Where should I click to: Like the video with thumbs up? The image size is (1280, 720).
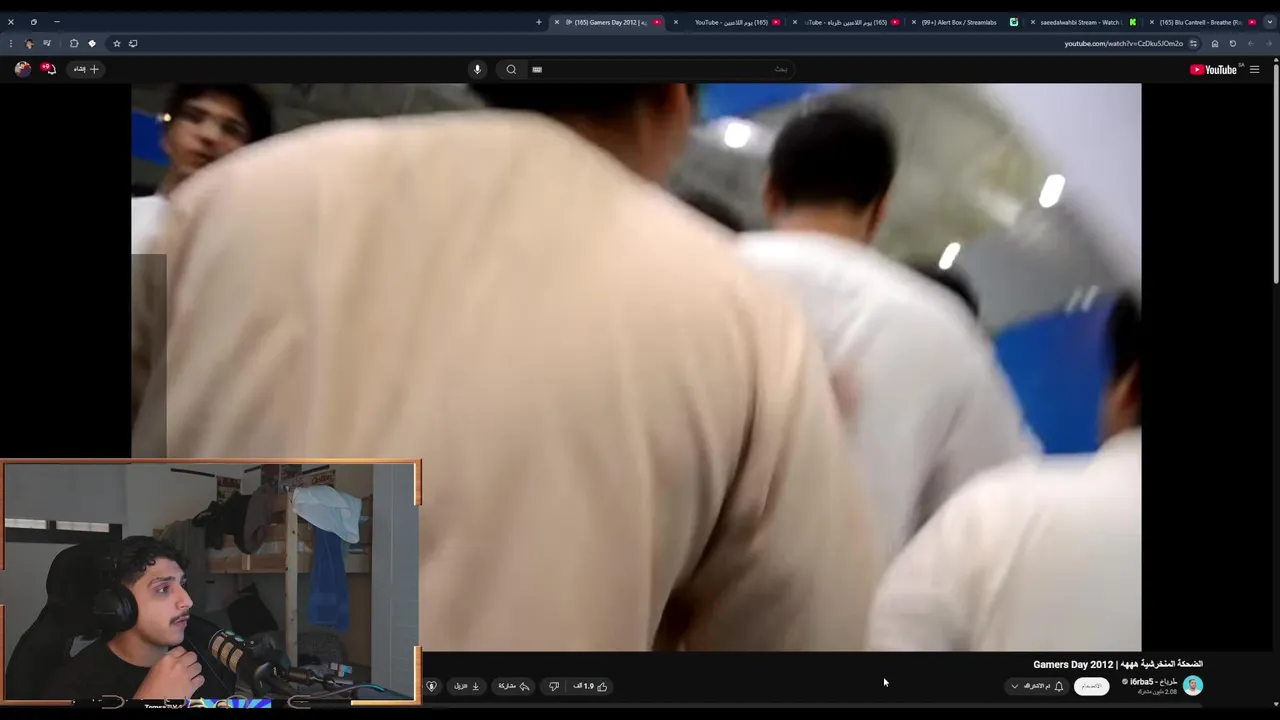[x=592, y=686]
